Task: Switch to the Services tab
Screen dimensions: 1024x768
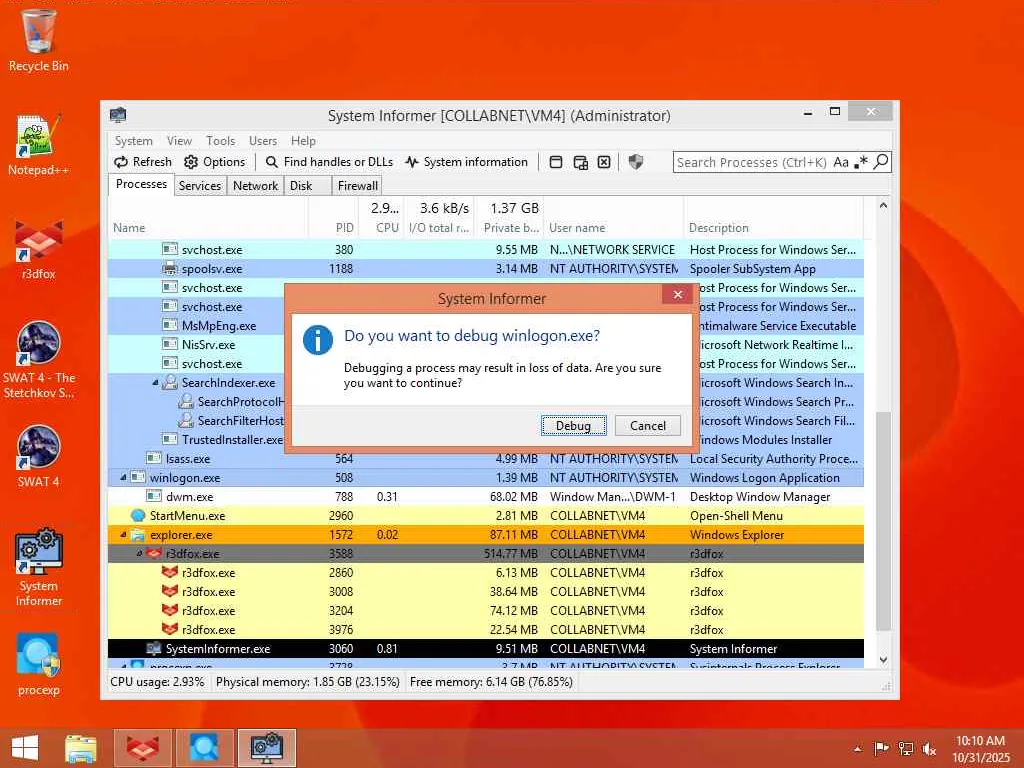Action: point(200,186)
